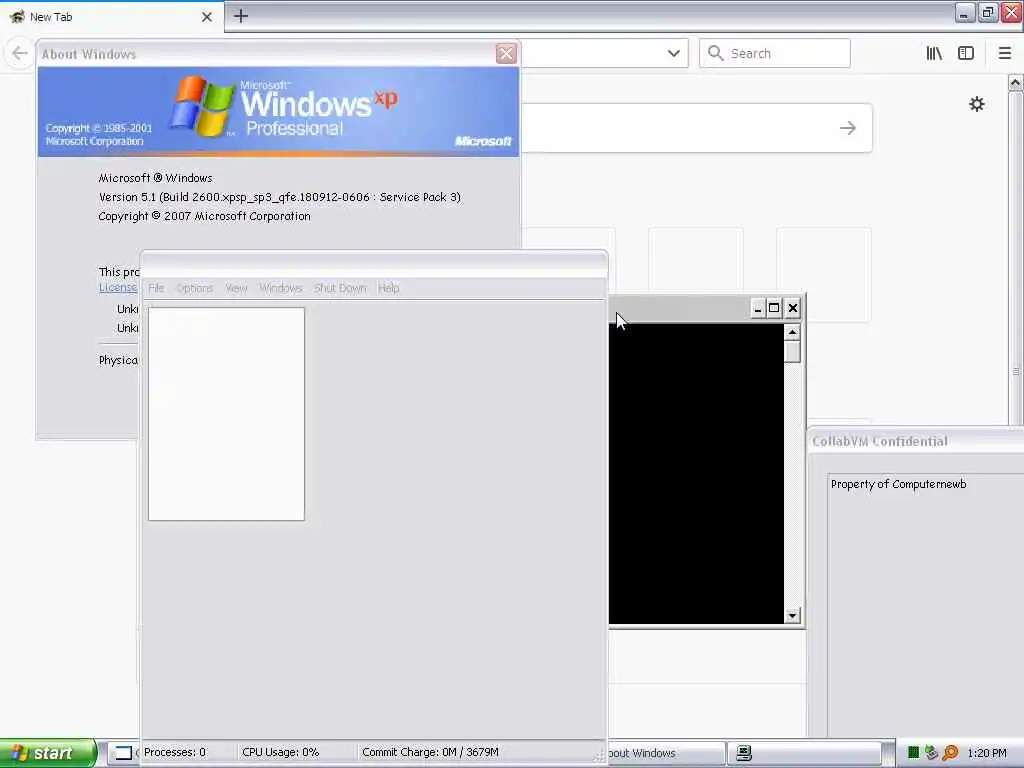Minimize the black console window
Screen dimensions: 1024x768
(x=758, y=308)
